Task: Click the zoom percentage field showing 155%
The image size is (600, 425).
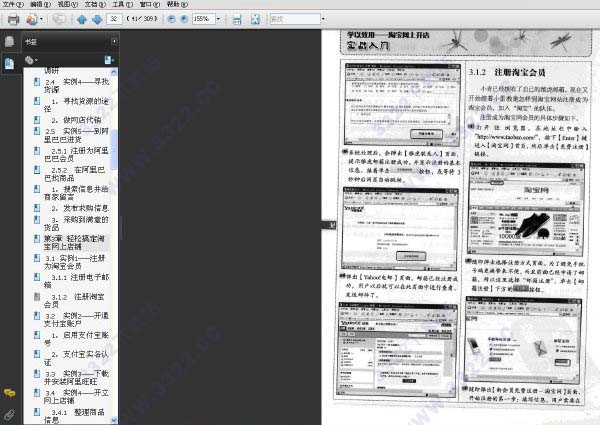Action: (203, 19)
